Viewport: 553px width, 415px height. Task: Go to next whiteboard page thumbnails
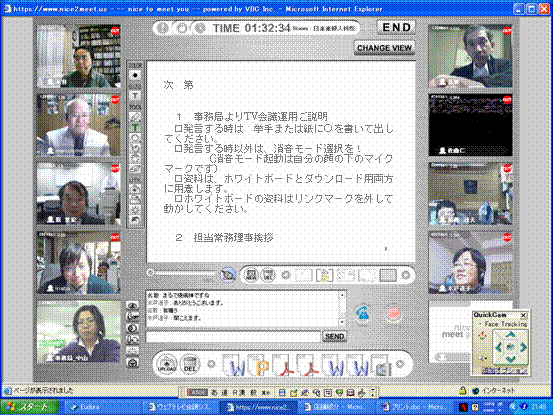pos(406,275)
